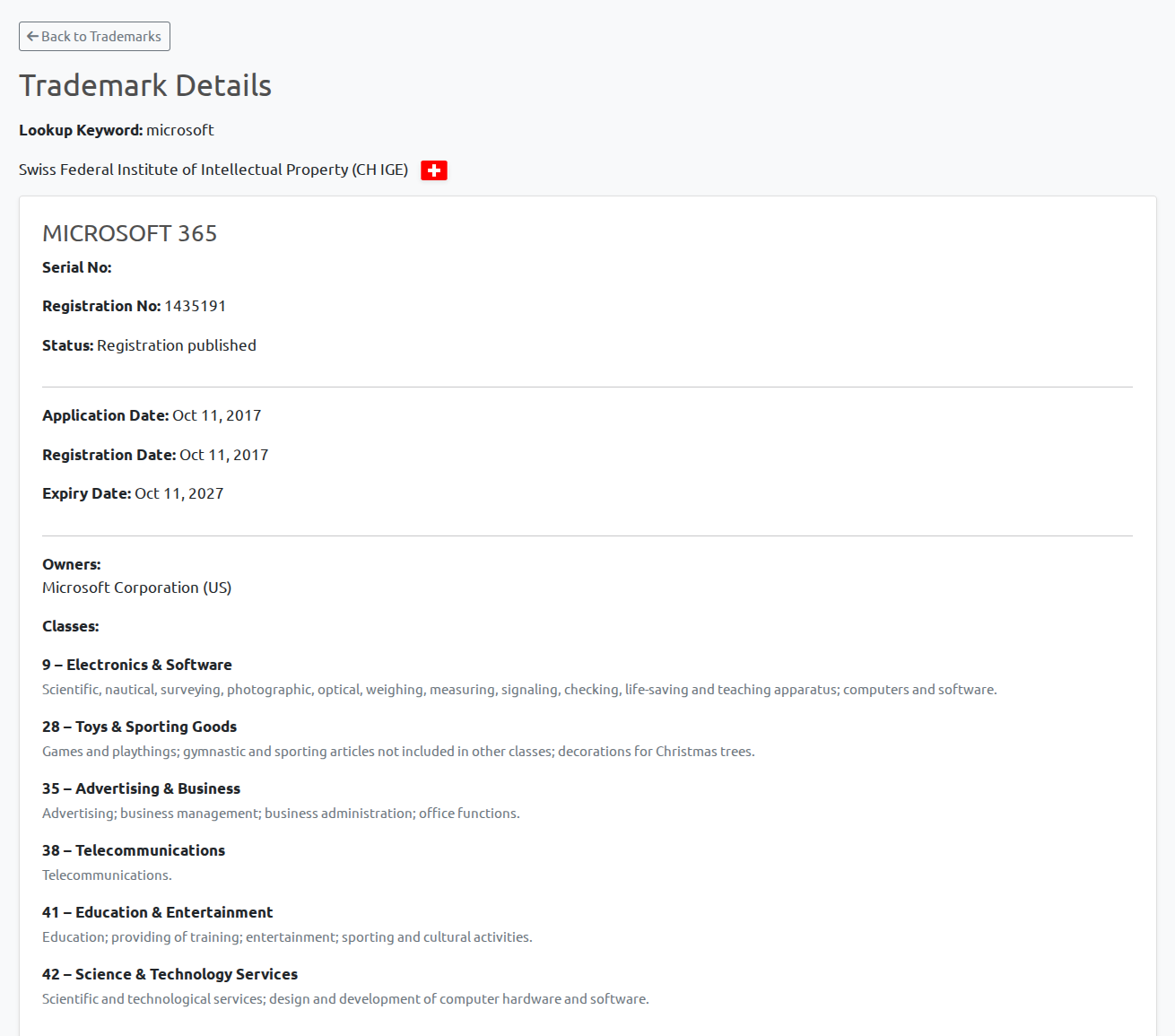Click the Swiss flag icon
The width and height of the screenshot is (1175, 1036).
pos(433,170)
